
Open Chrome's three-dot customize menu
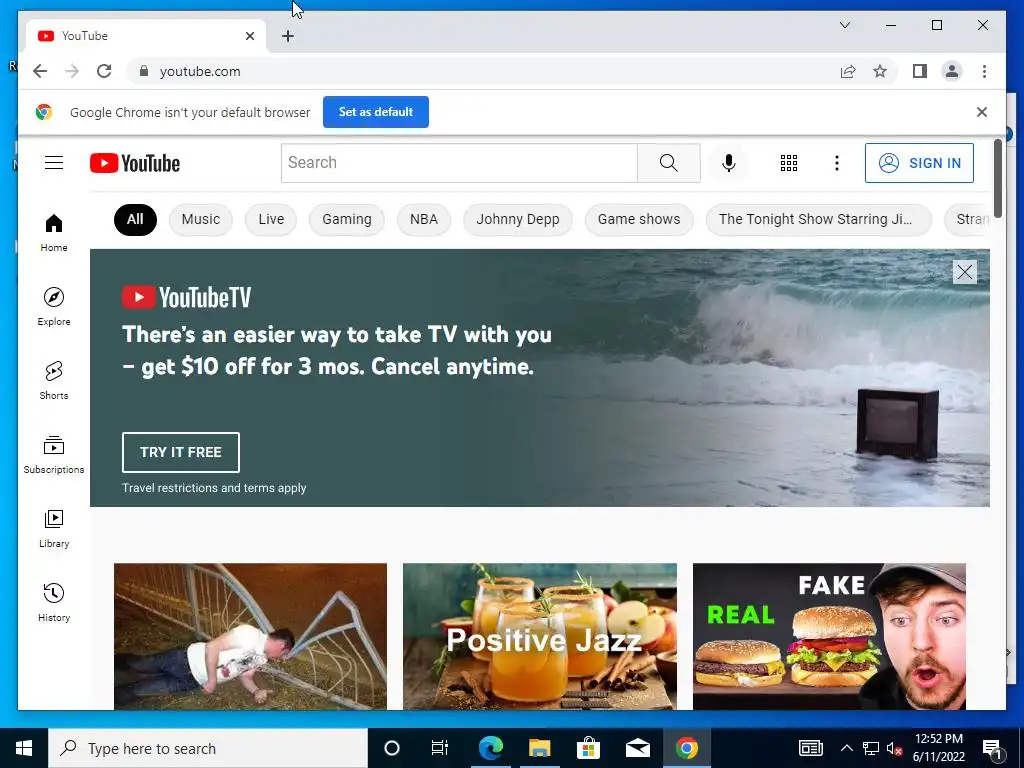click(984, 71)
